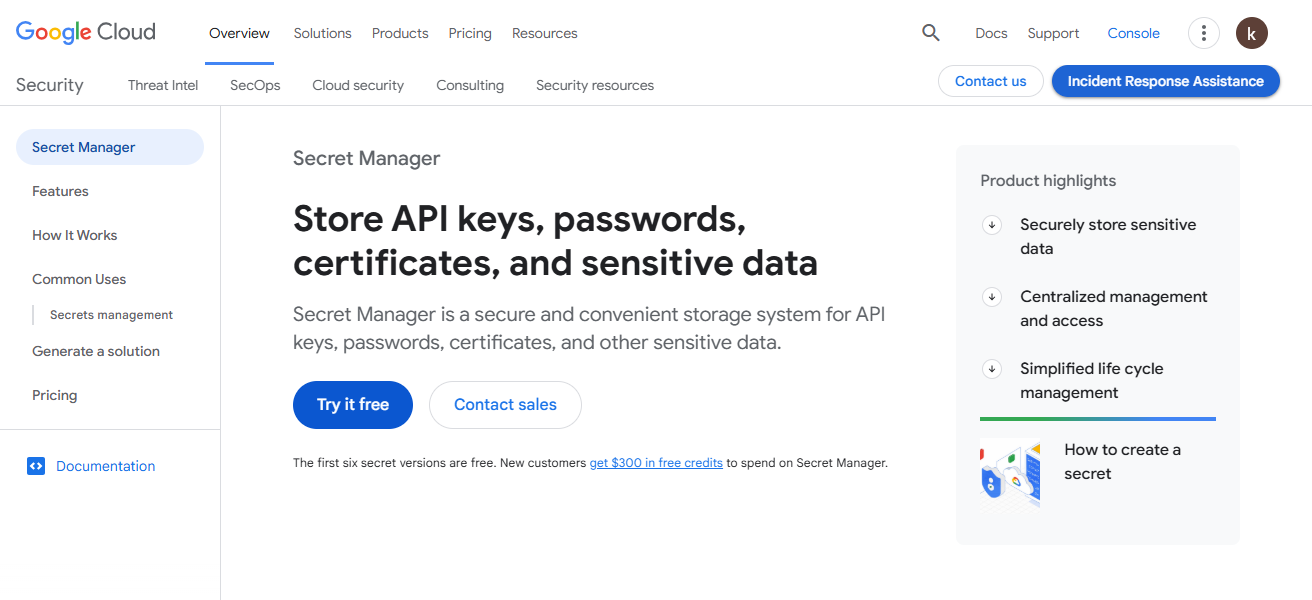Select Features in the sidebar

point(60,191)
